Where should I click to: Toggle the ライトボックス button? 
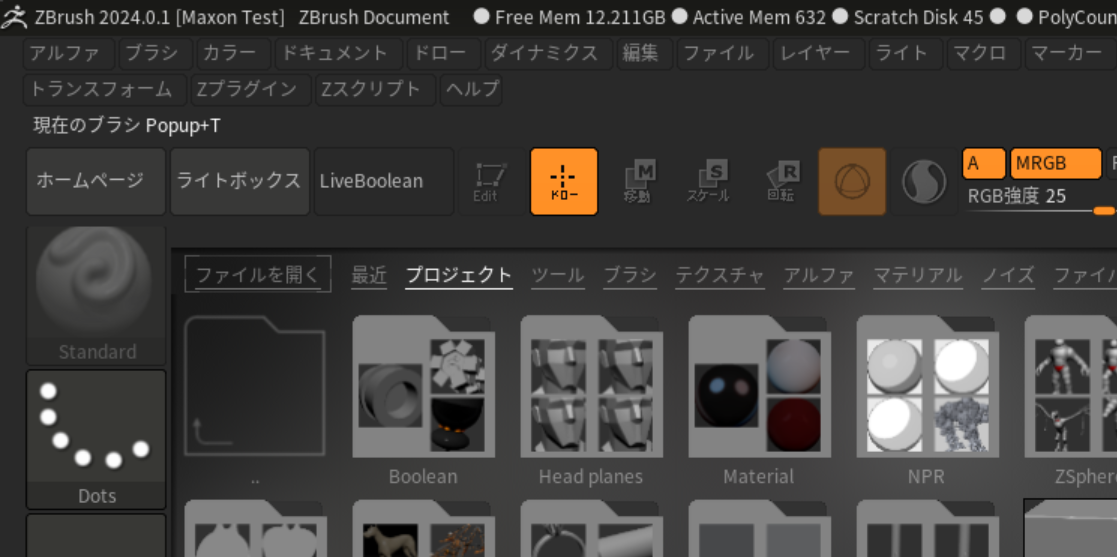240,182
